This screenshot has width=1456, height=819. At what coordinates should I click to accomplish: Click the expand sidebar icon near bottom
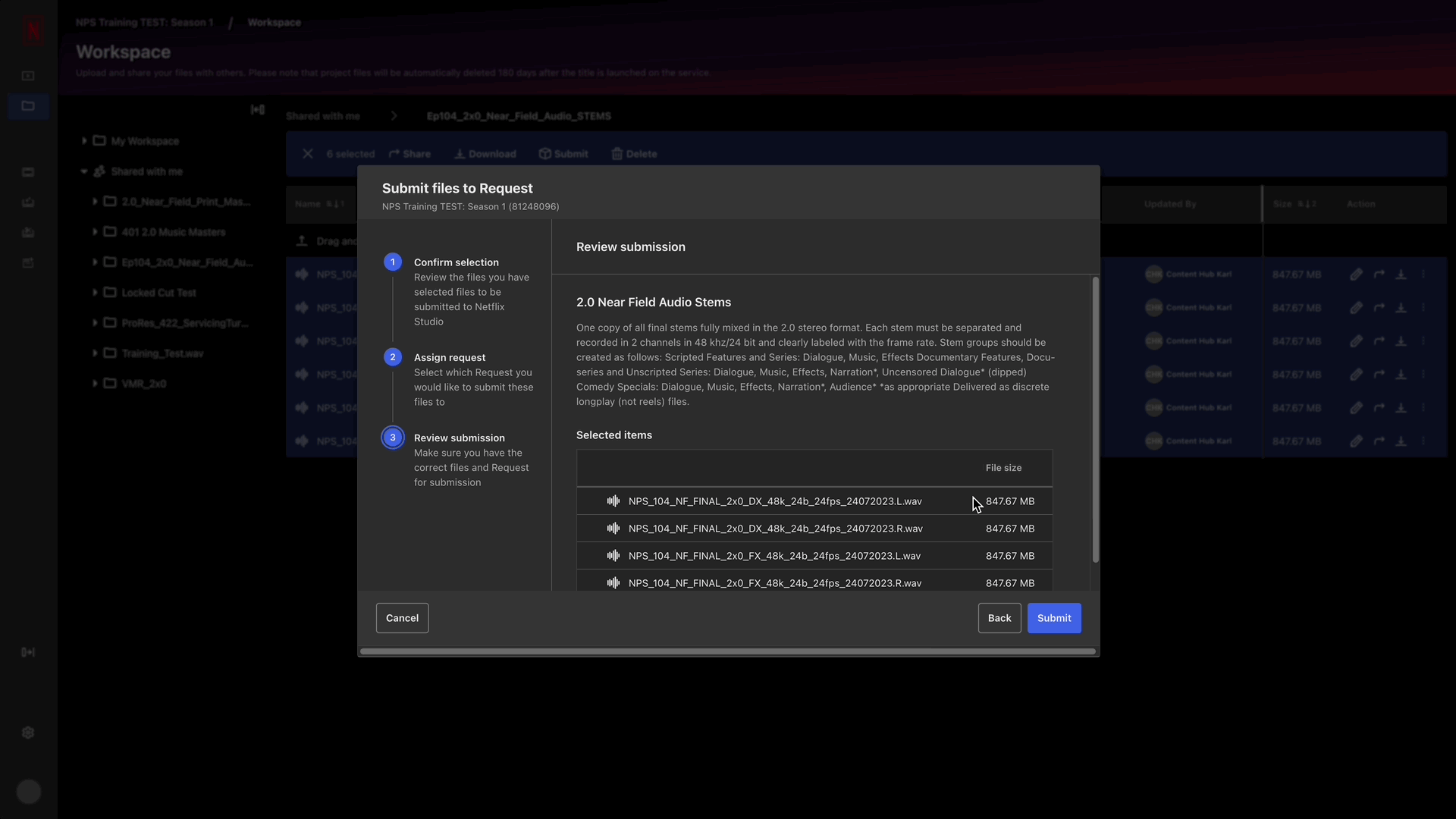(28, 652)
